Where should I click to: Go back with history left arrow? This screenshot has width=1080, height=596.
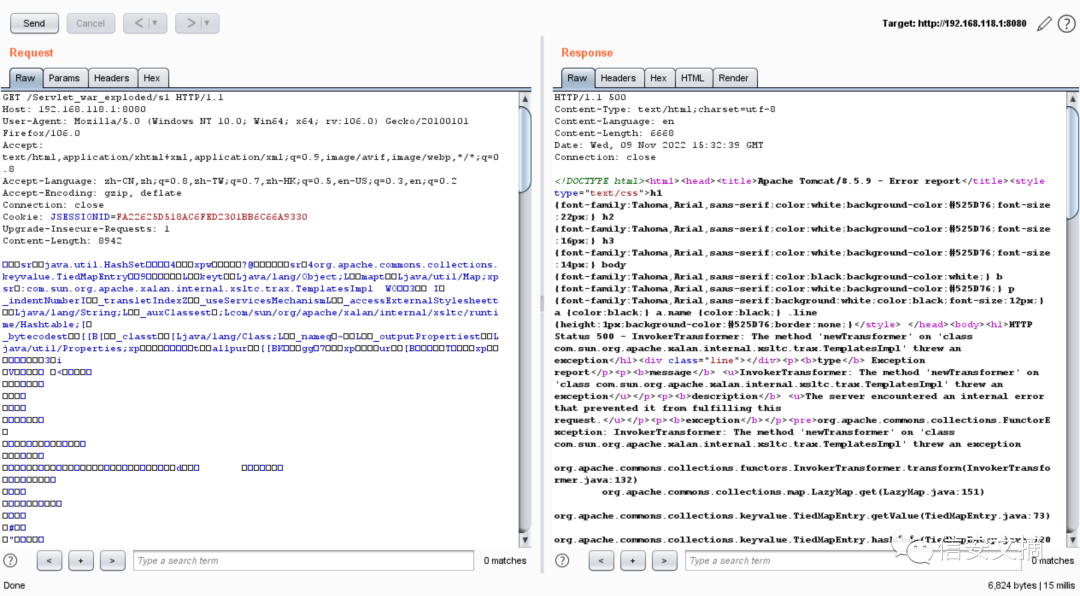click(138, 23)
